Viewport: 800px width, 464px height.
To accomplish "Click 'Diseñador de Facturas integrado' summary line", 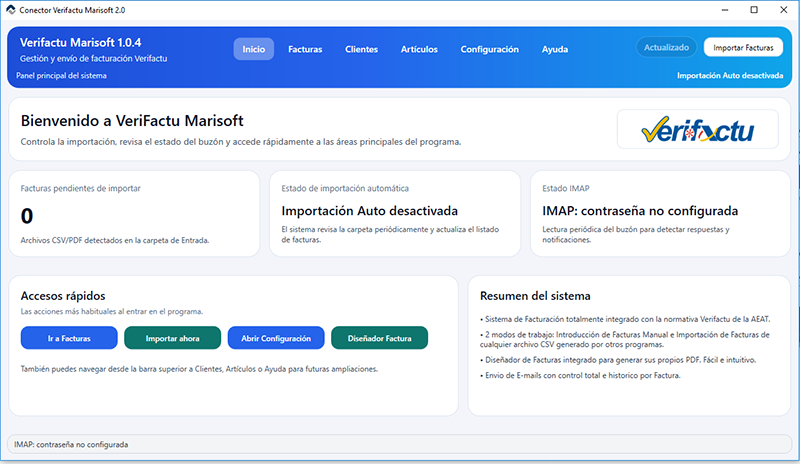I will pos(618,360).
